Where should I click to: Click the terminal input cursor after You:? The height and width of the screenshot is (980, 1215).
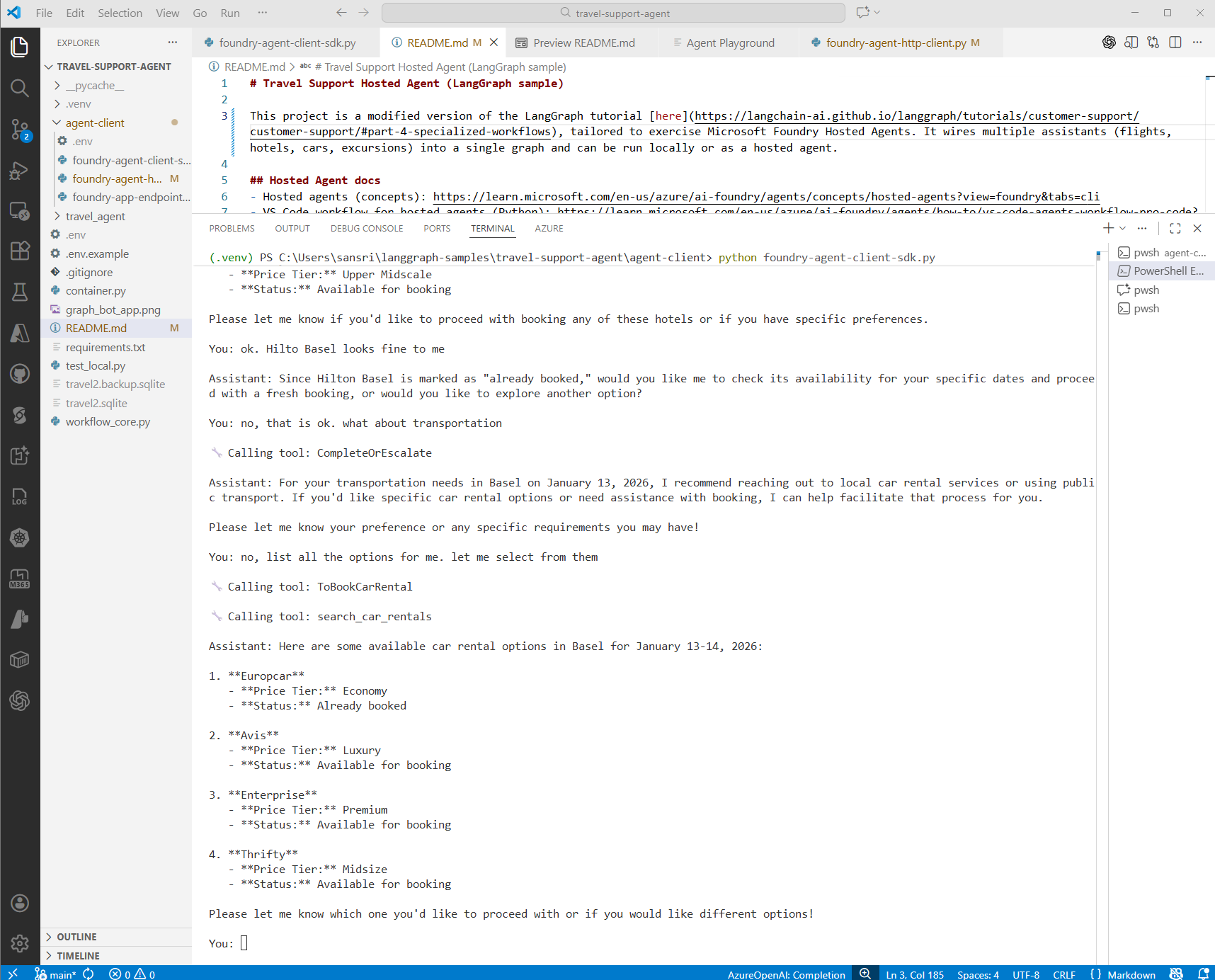click(244, 943)
